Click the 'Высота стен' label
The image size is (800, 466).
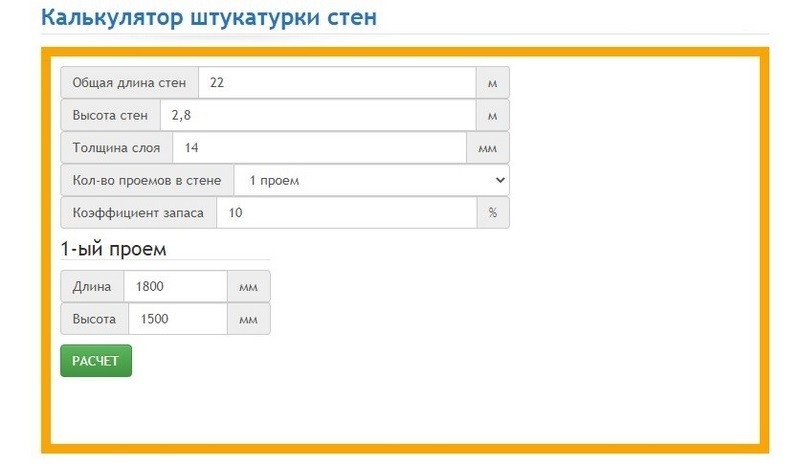[110, 115]
